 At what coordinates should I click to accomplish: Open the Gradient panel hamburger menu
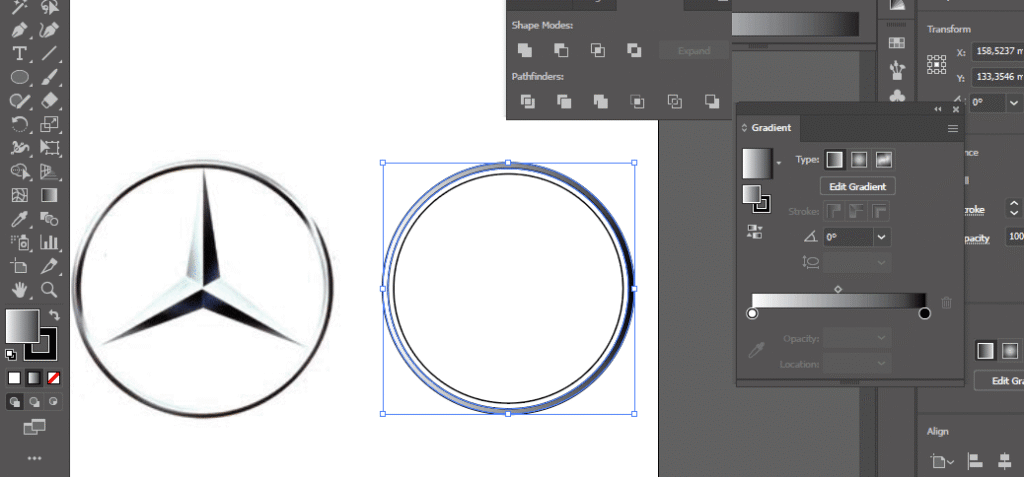coord(953,128)
